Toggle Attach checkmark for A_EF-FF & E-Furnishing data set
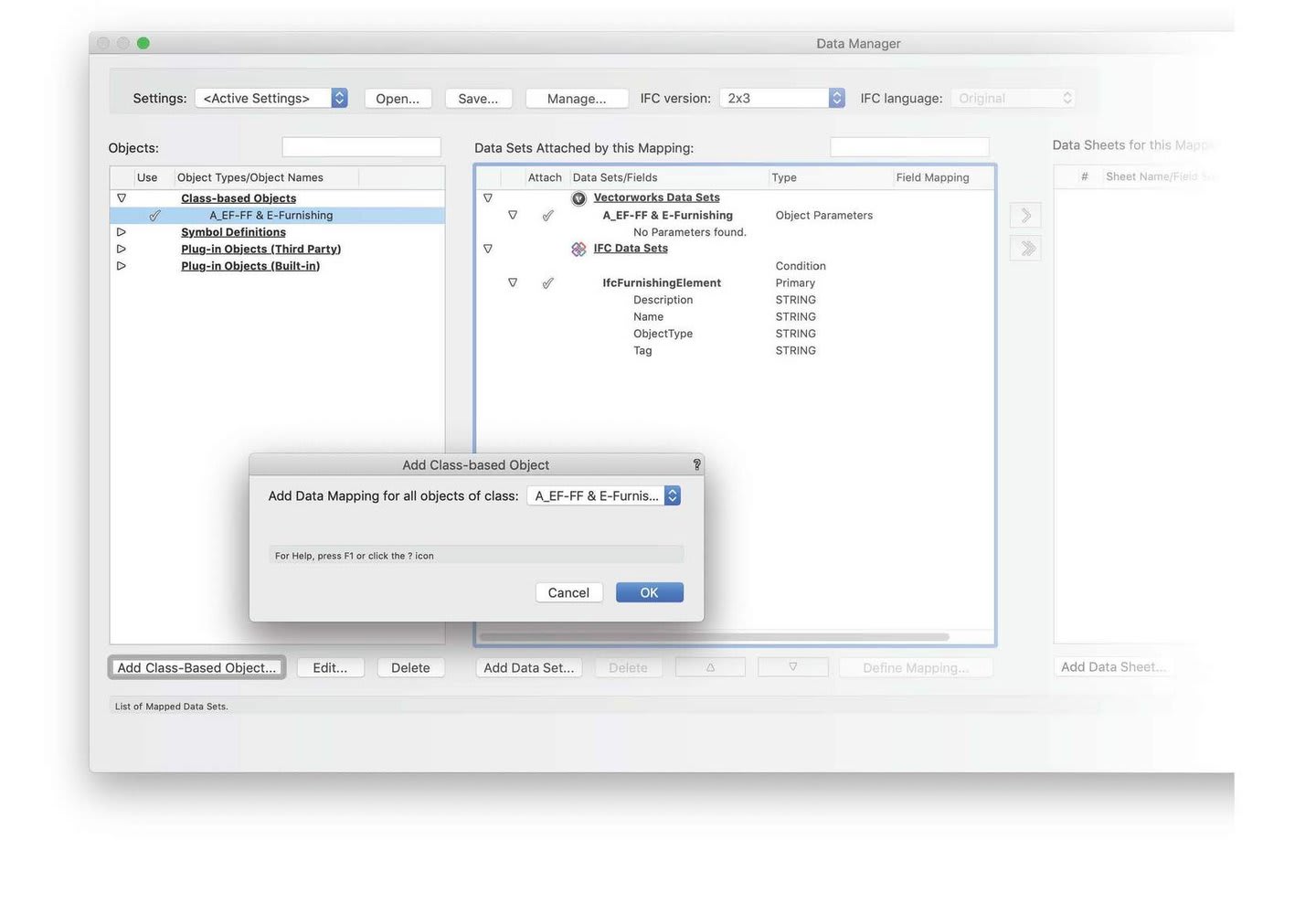This screenshot has height=915, width=1316. 547,216
